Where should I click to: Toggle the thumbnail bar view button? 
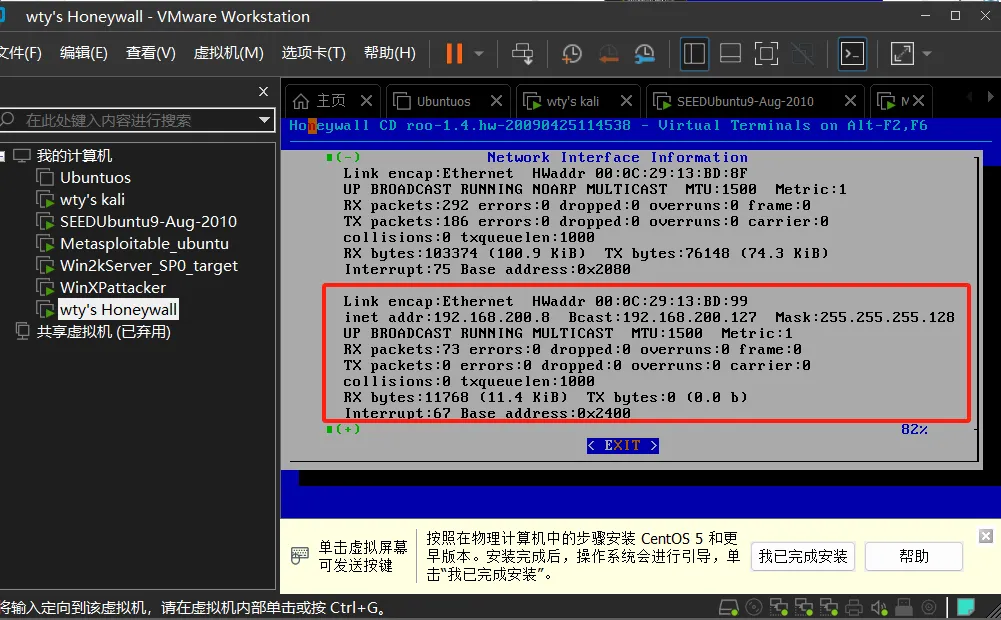[730, 54]
